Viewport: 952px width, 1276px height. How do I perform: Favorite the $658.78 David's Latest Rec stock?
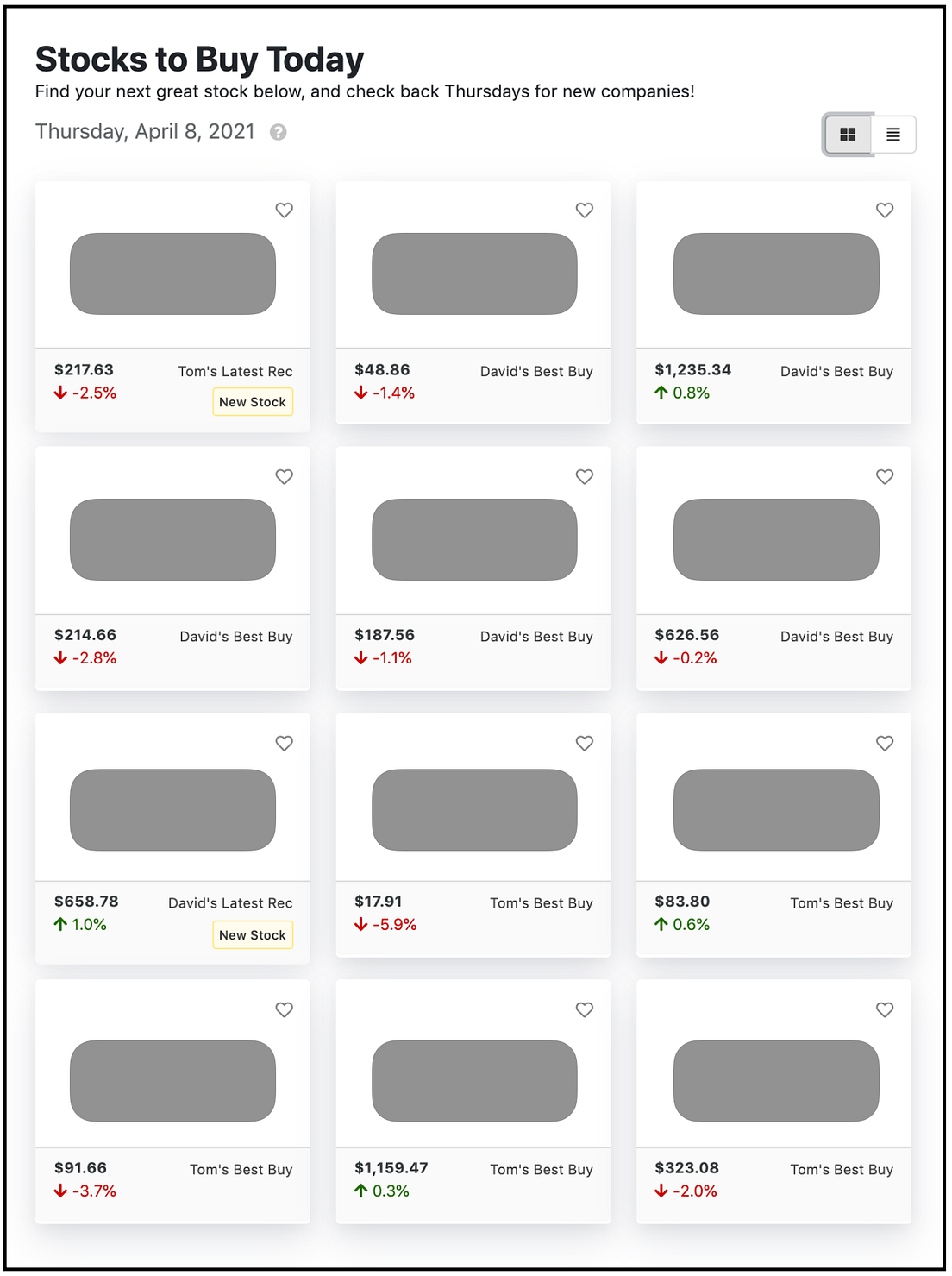284,743
